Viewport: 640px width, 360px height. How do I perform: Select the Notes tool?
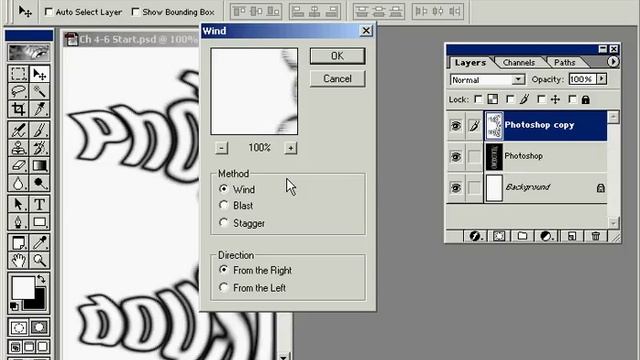pyautogui.click(x=18, y=242)
